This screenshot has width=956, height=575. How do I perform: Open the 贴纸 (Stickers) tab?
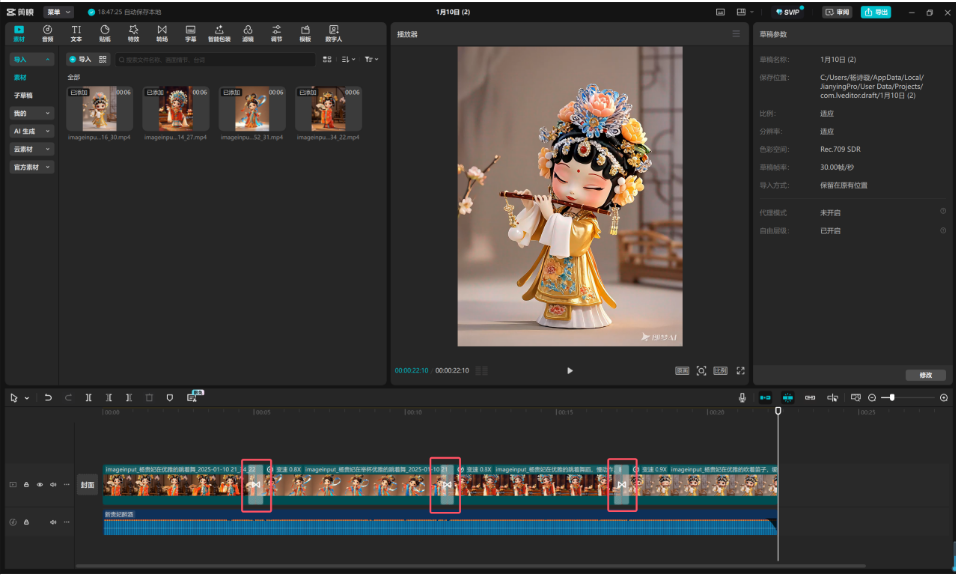point(105,33)
